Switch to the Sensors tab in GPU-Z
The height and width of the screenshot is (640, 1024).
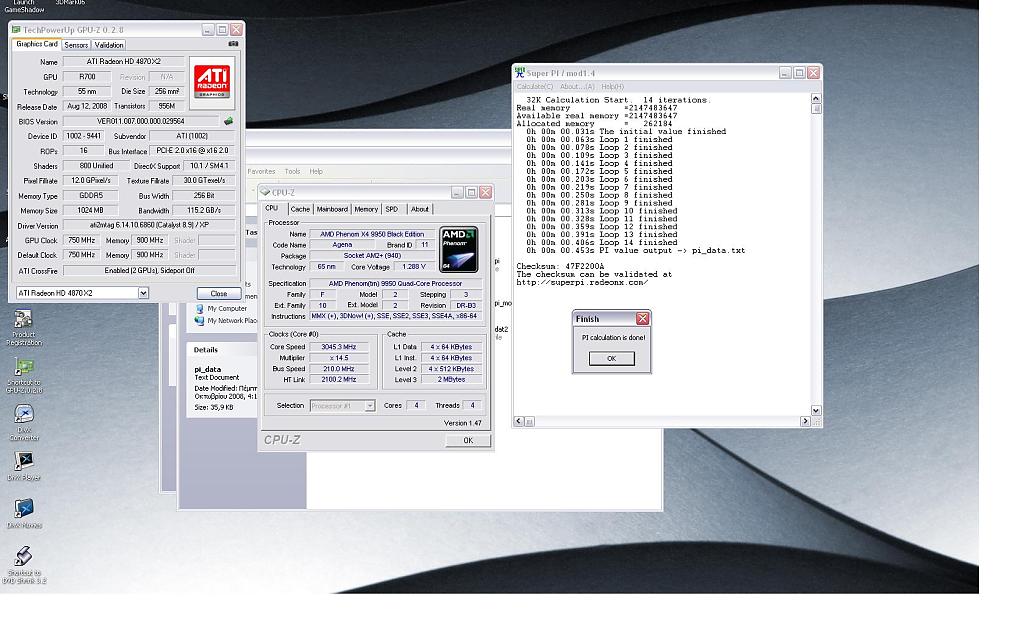click(x=76, y=45)
